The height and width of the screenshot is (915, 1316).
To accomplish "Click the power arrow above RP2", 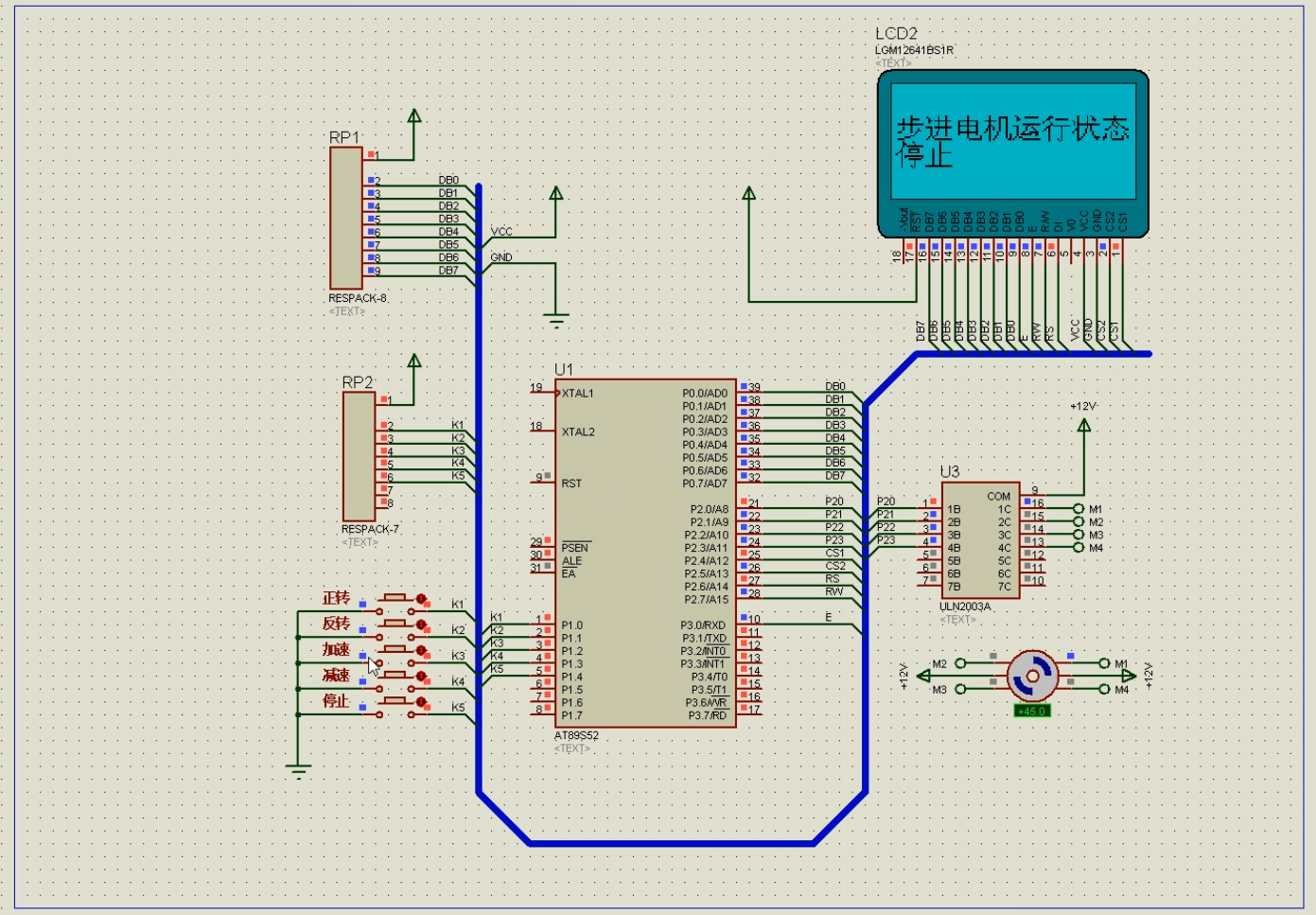I will [x=414, y=361].
